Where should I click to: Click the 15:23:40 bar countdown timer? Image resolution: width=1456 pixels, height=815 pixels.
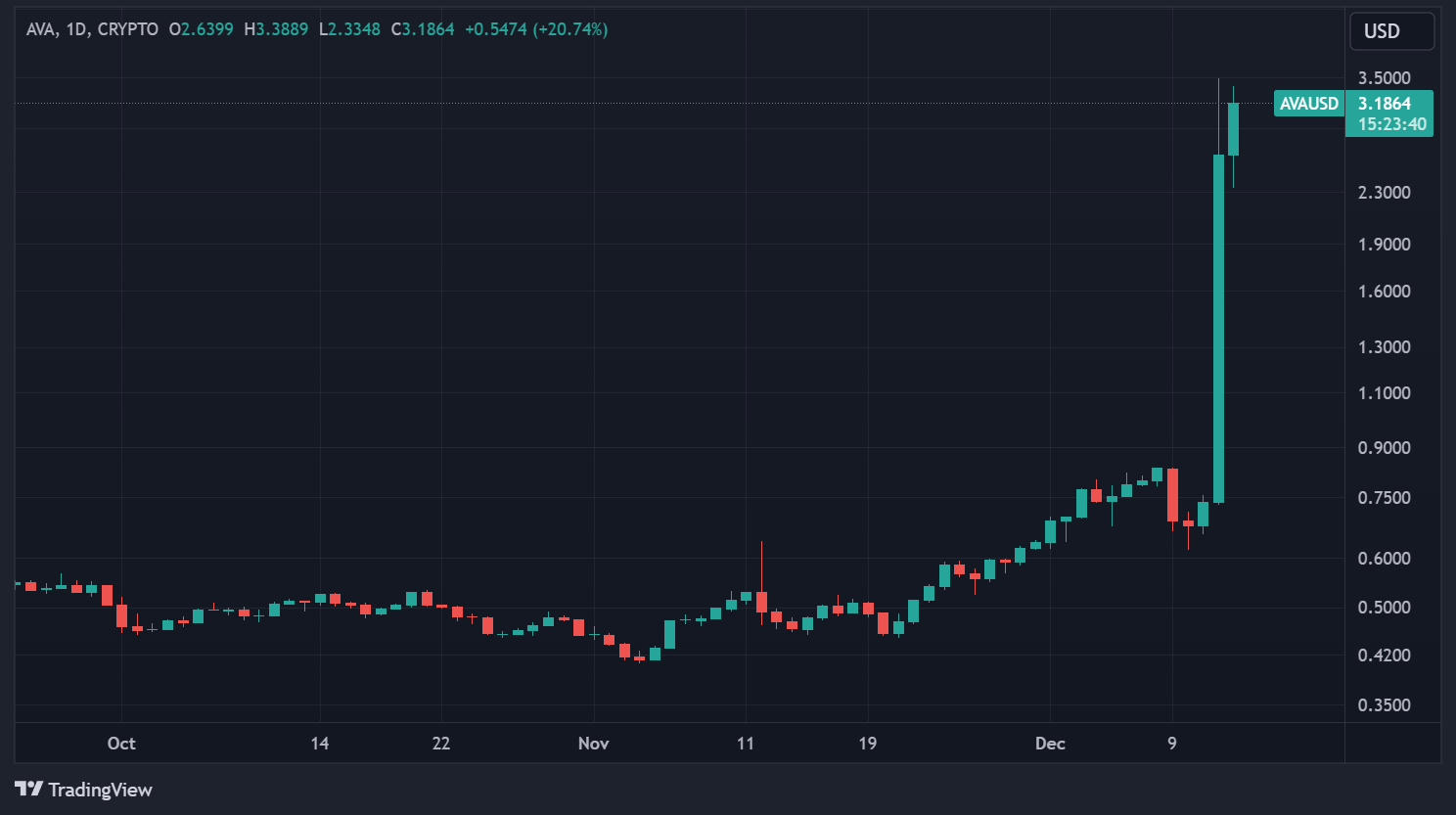(1391, 124)
